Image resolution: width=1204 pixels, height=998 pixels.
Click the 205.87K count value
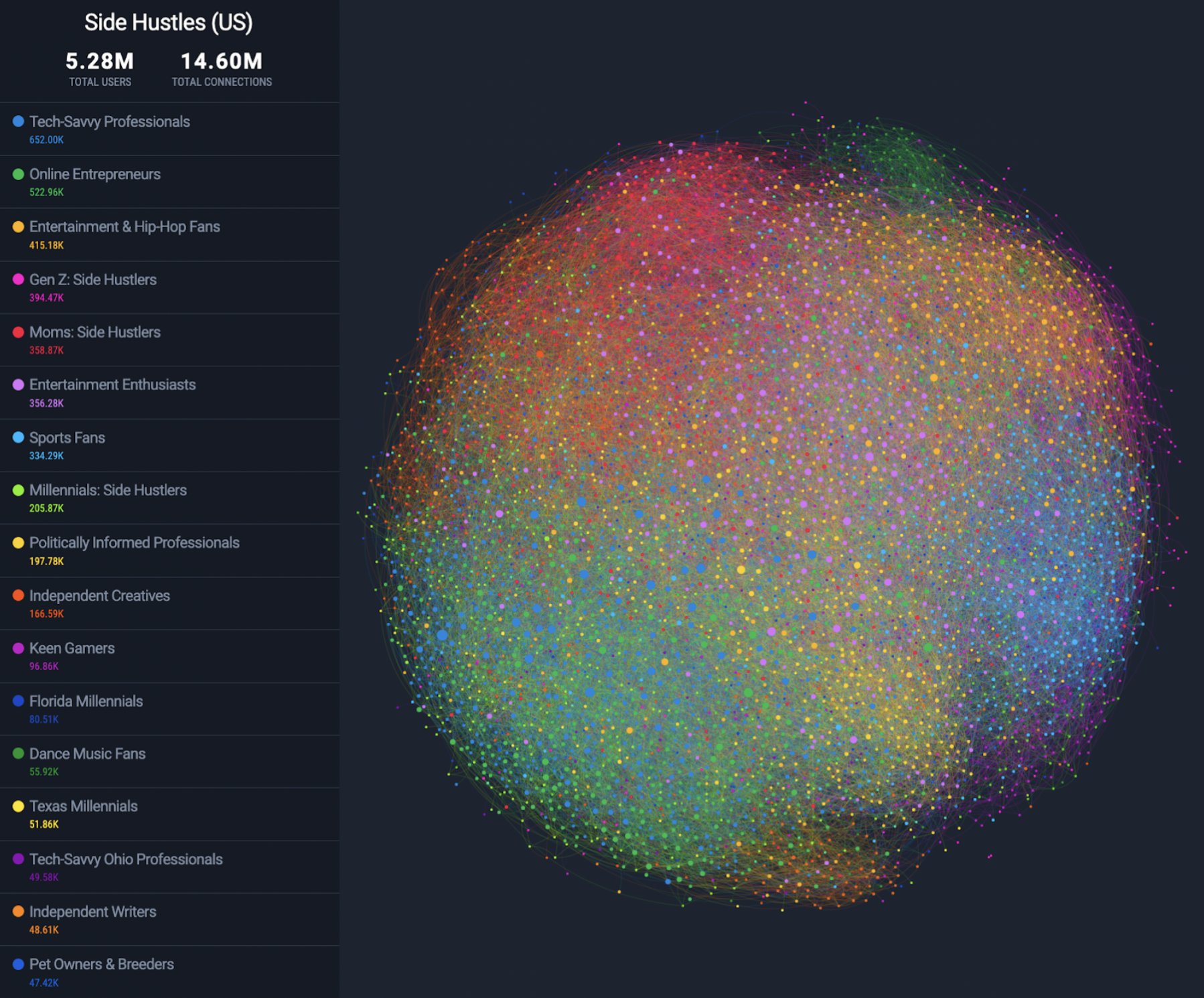coord(46,508)
